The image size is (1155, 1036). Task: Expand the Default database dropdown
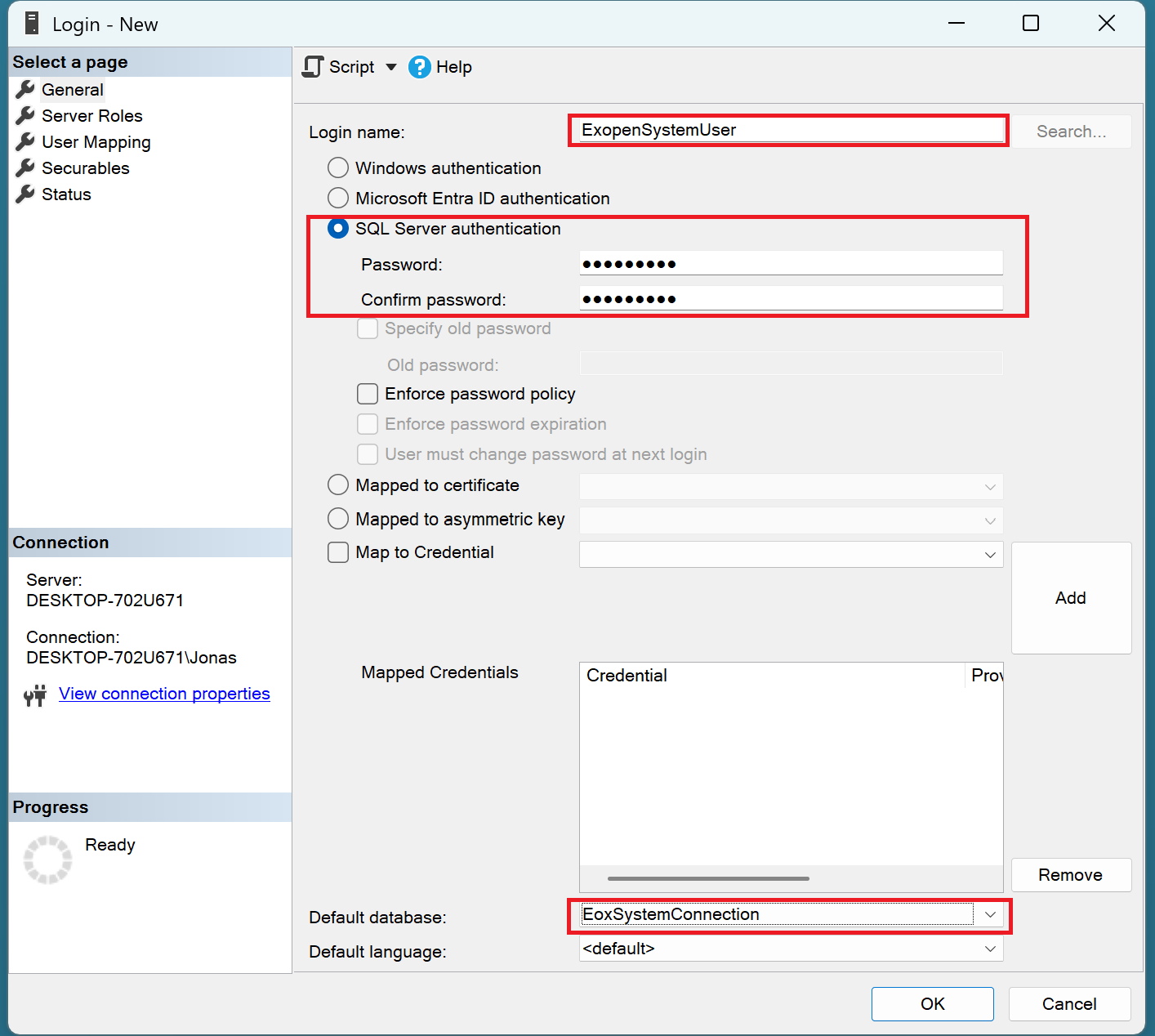point(990,915)
